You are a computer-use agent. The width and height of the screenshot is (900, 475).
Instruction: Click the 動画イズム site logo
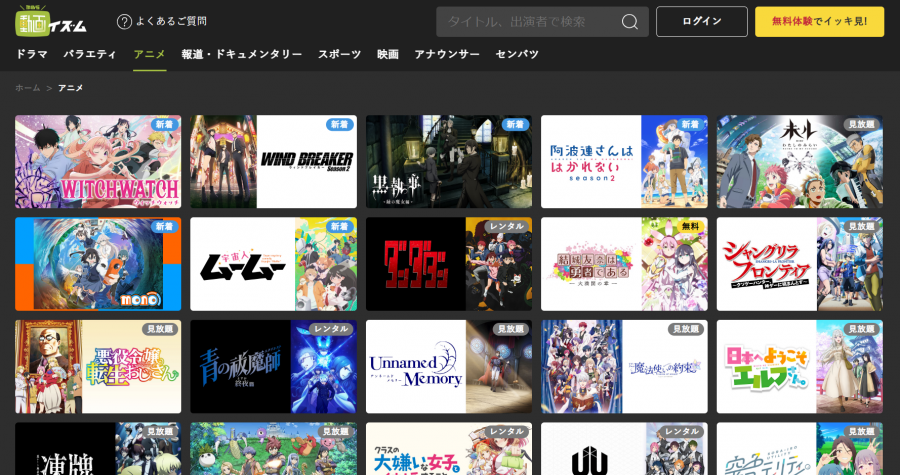coord(51,21)
